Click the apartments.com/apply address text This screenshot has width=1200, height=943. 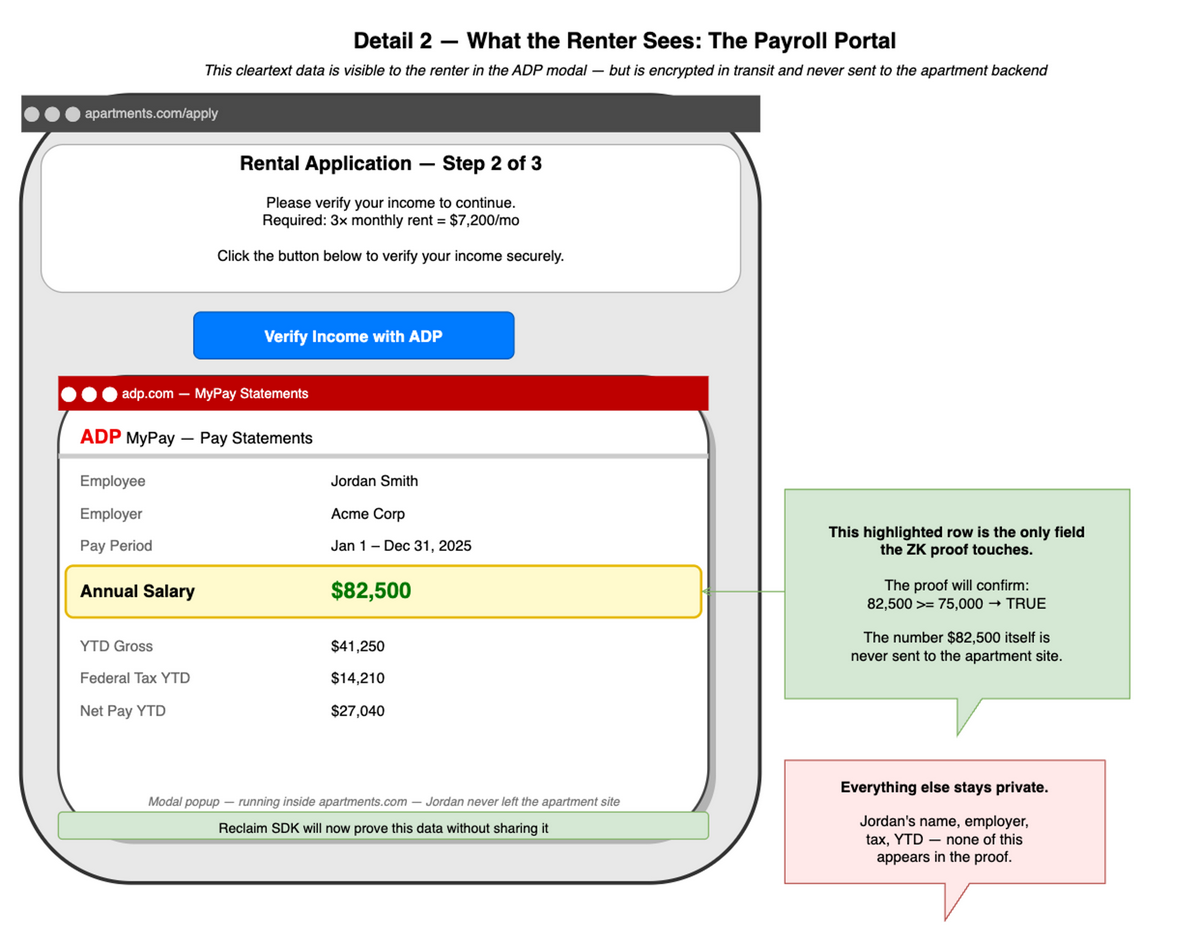[152, 113]
